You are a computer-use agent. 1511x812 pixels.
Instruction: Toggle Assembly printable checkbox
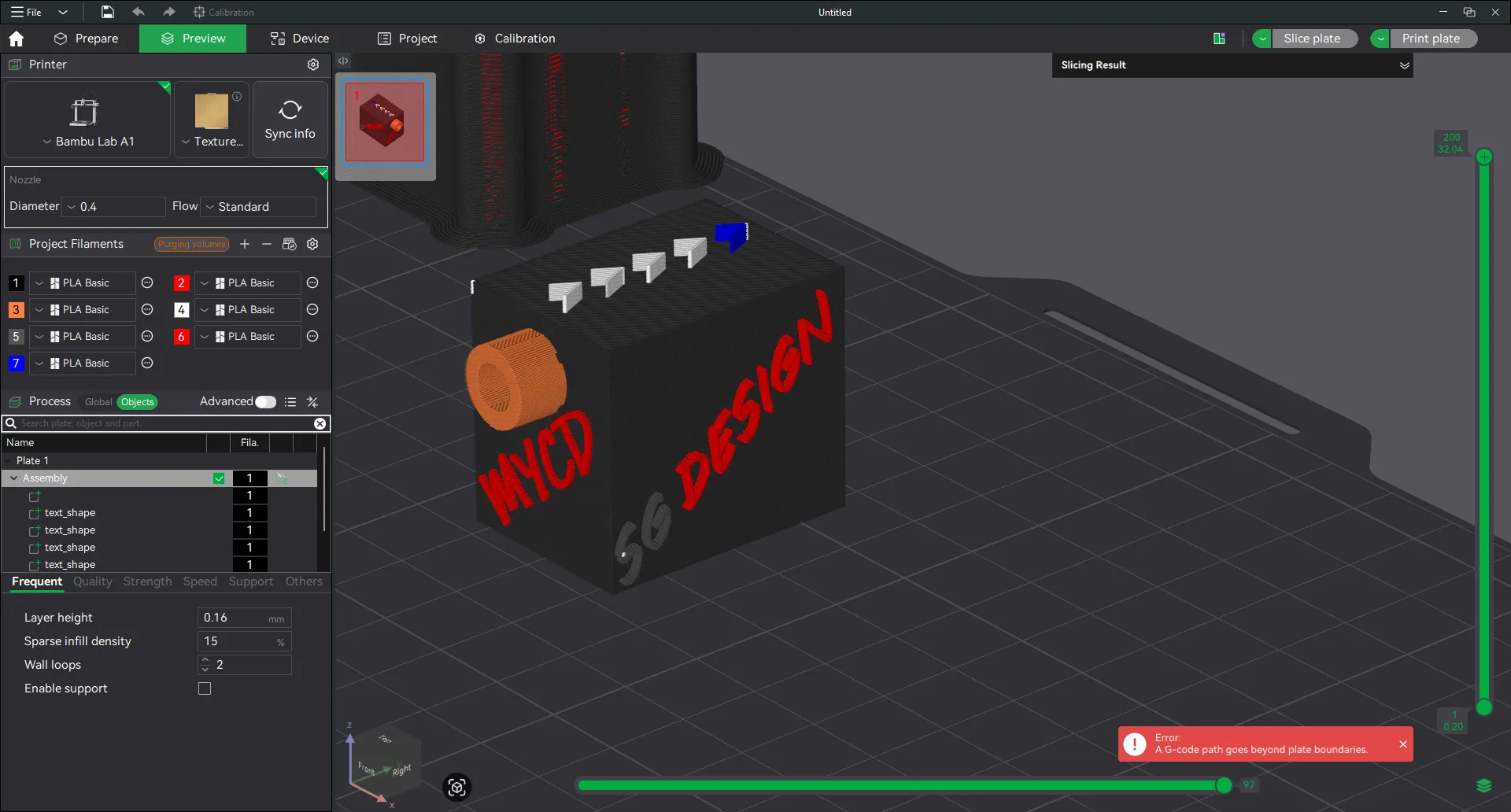coord(219,478)
